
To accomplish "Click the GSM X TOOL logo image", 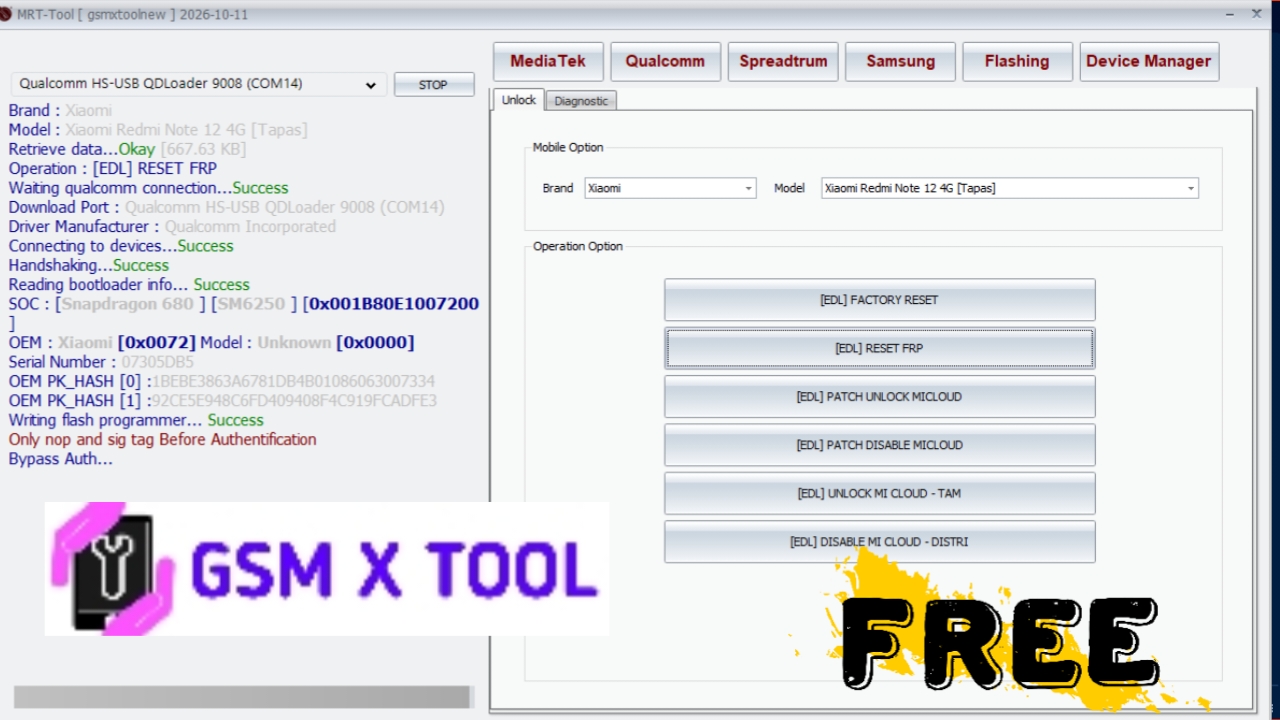I will click(326, 568).
